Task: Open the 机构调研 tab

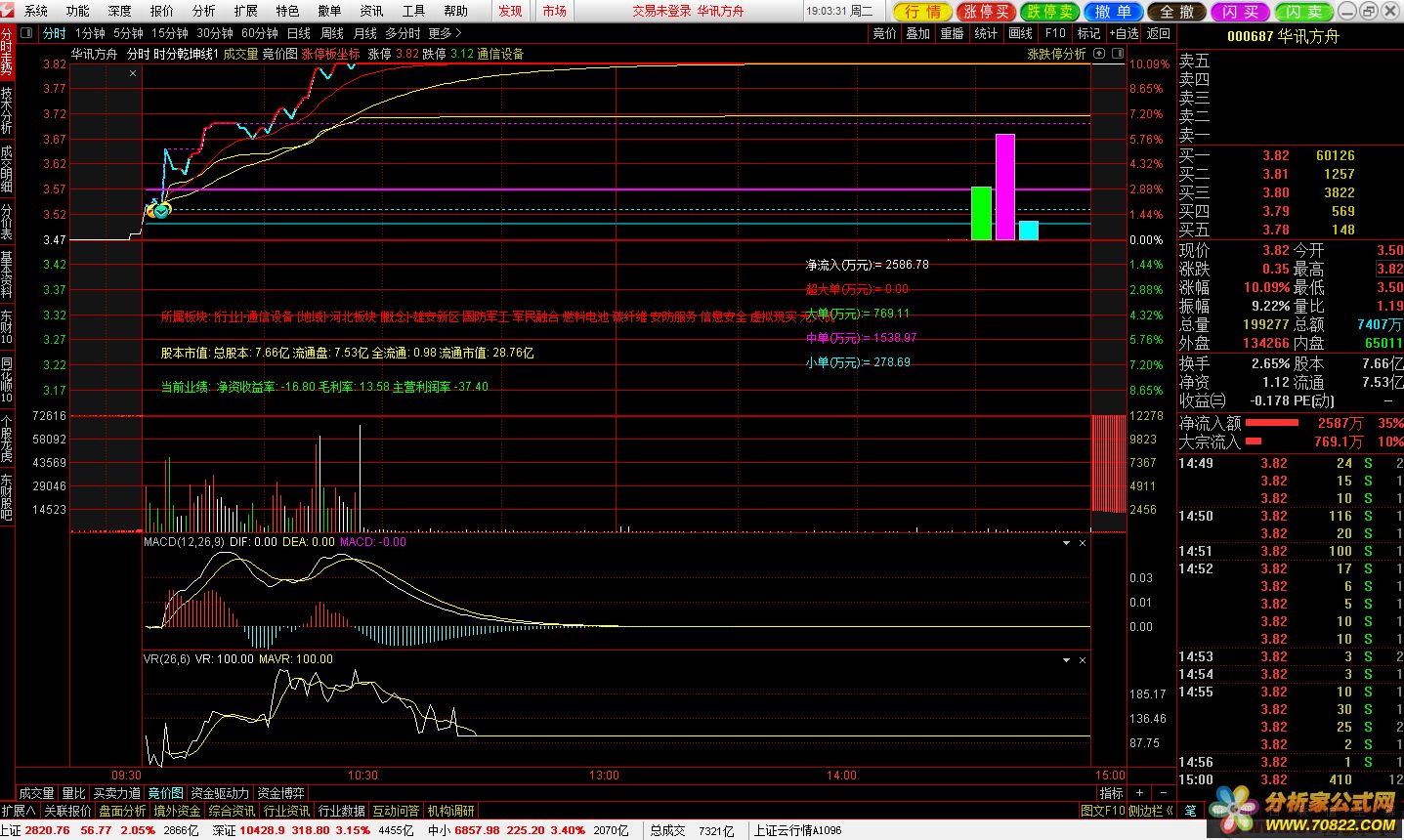Action: tap(451, 811)
